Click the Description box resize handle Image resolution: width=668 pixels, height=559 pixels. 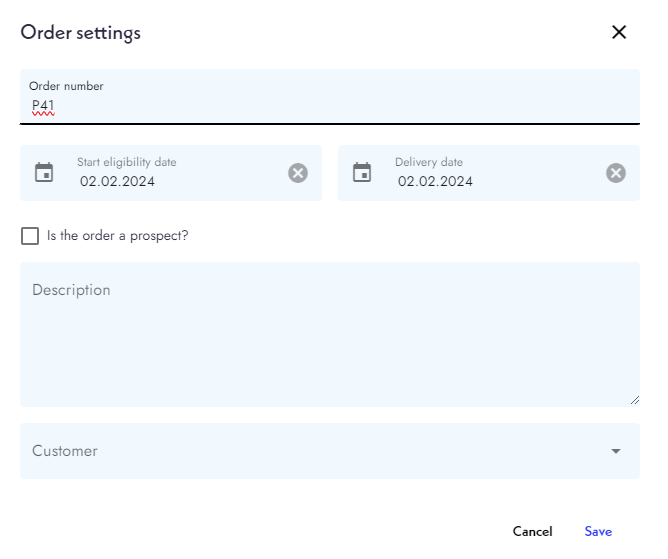pyautogui.click(x=634, y=400)
